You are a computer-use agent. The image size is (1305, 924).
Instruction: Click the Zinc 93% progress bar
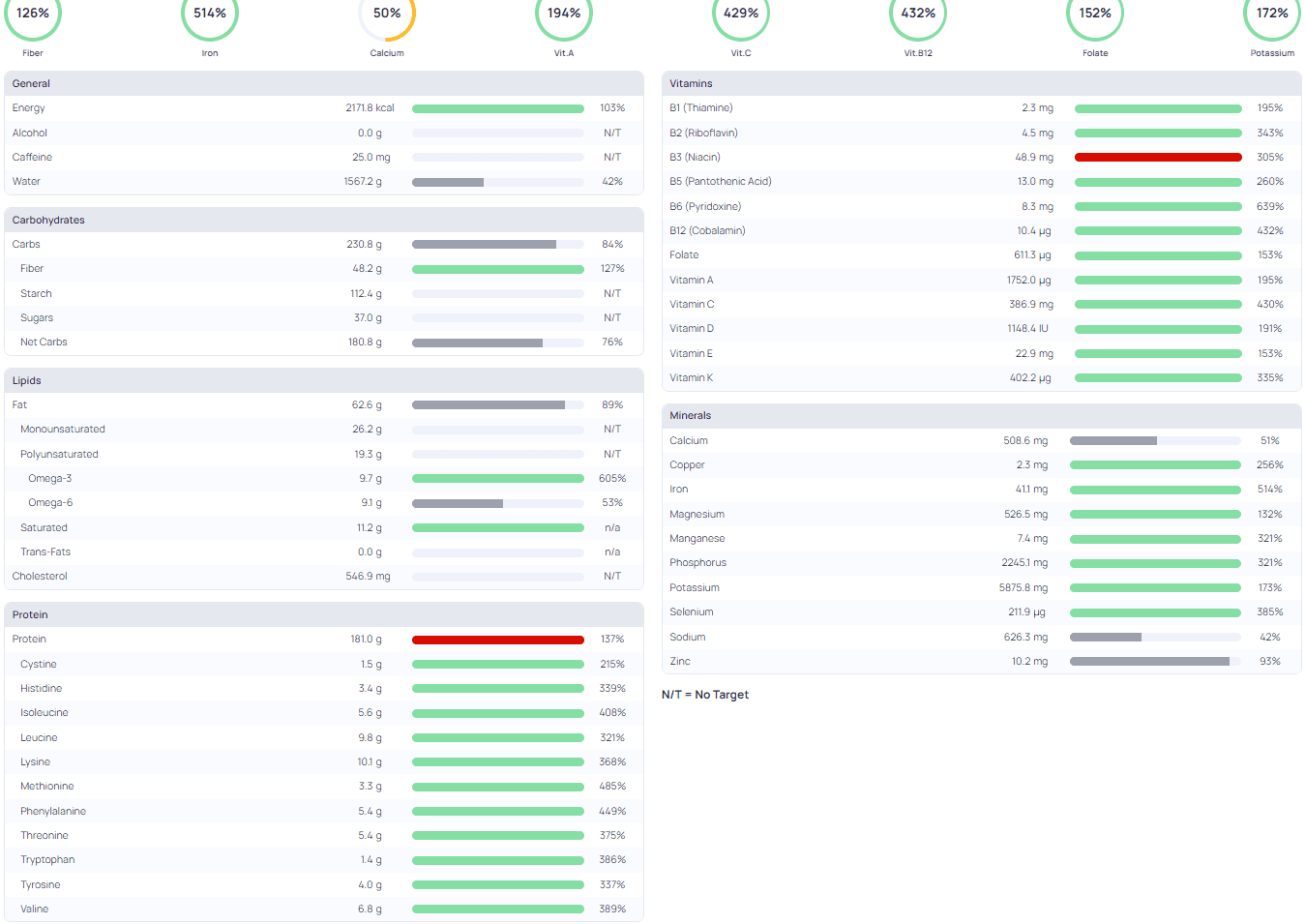pos(1155,662)
